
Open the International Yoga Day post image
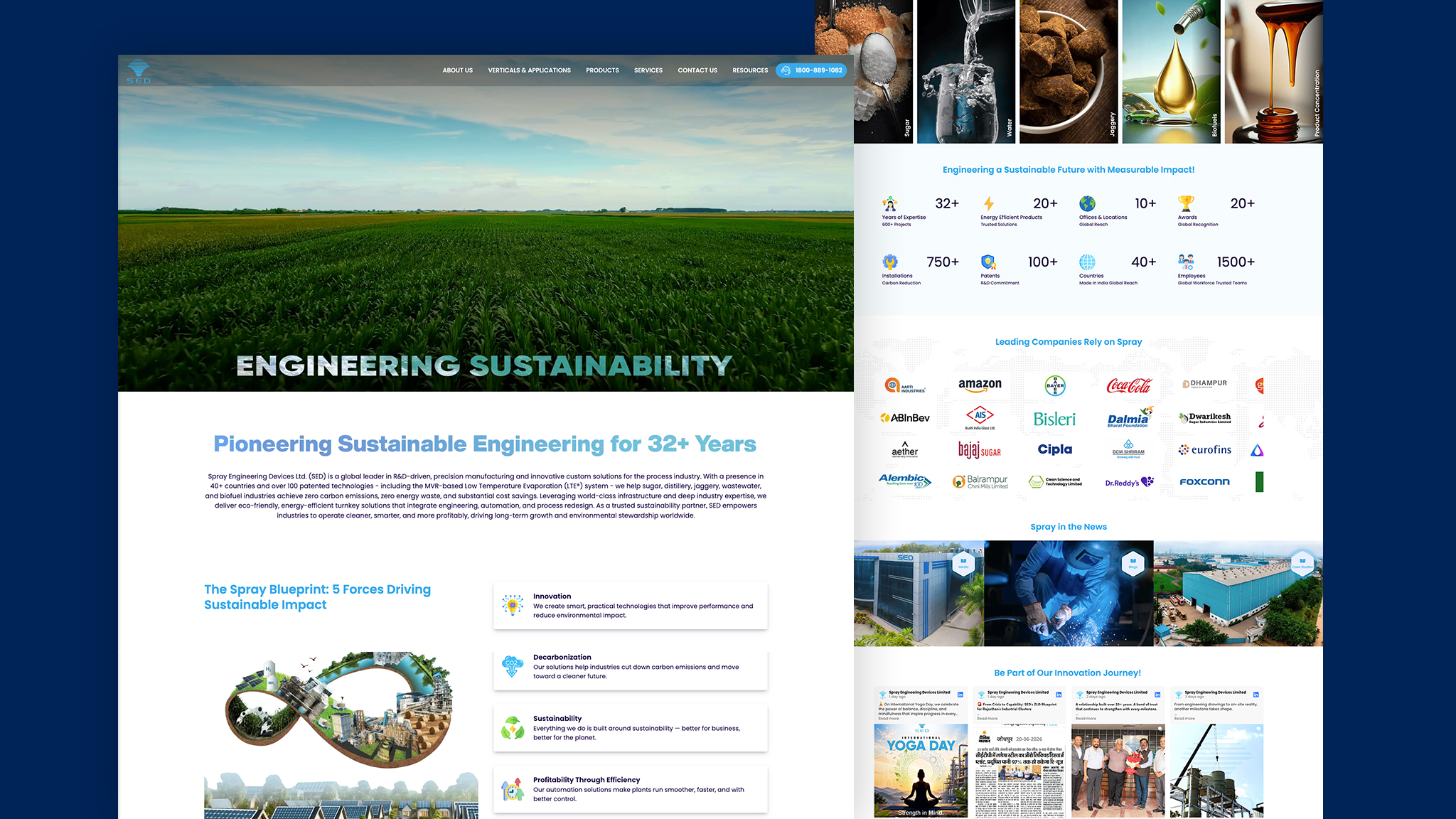(921, 771)
